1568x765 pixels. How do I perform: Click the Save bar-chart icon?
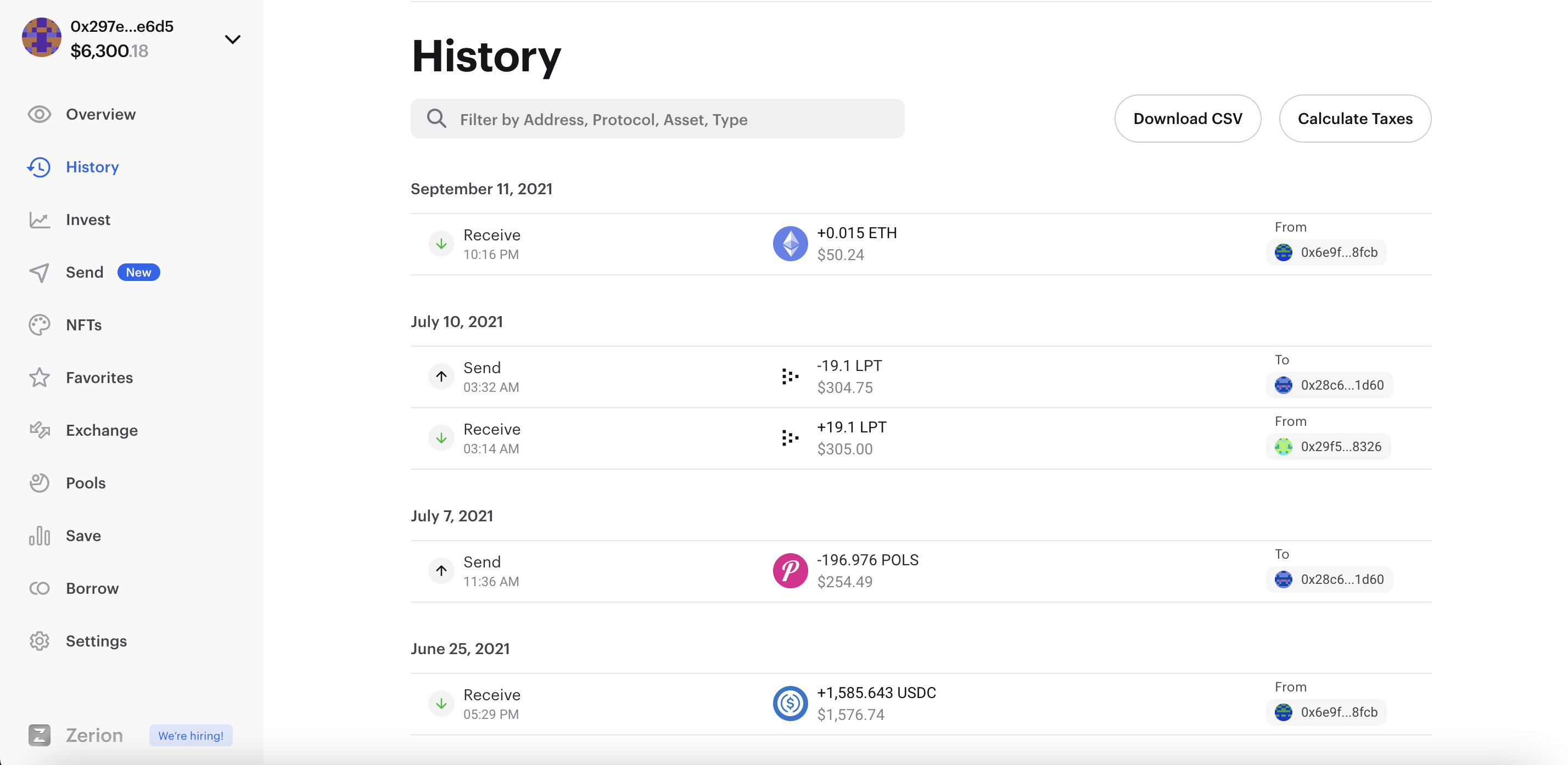(x=40, y=536)
